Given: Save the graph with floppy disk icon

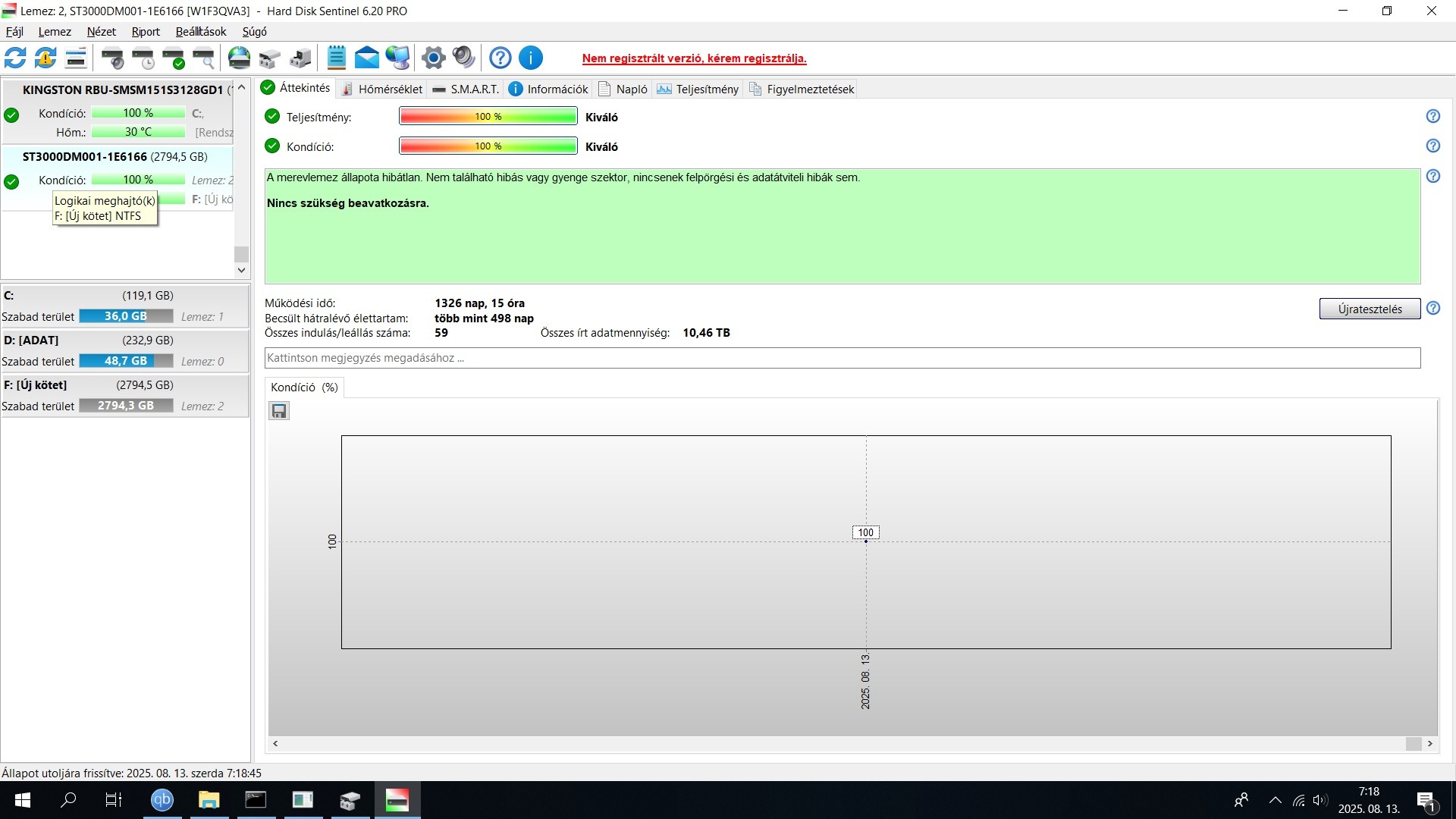Looking at the screenshot, I should click(279, 411).
